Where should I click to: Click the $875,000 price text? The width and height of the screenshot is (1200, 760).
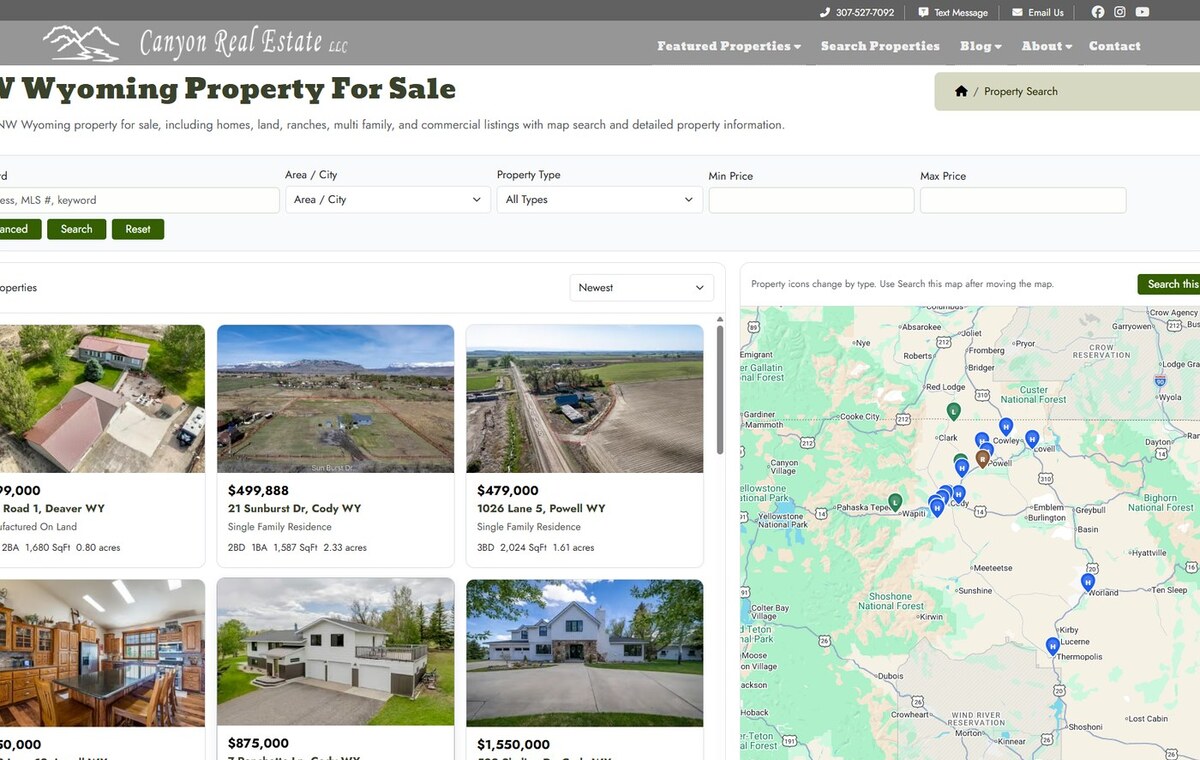[x=258, y=743]
